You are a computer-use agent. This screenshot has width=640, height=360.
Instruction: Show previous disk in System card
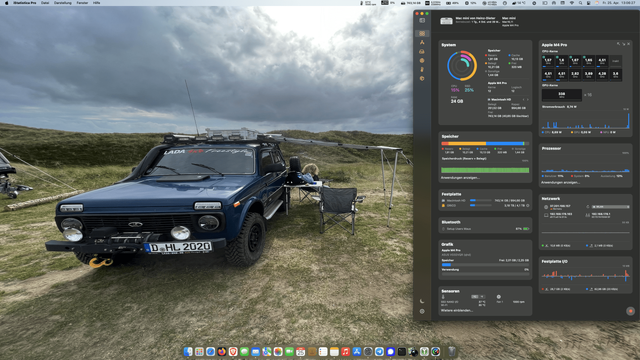tap(524, 100)
